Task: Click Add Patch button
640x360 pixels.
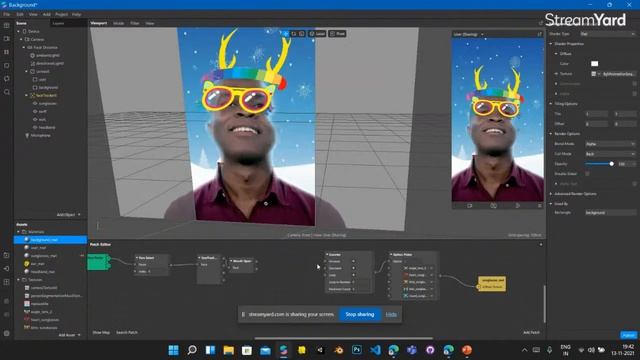Action: coord(531,333)
